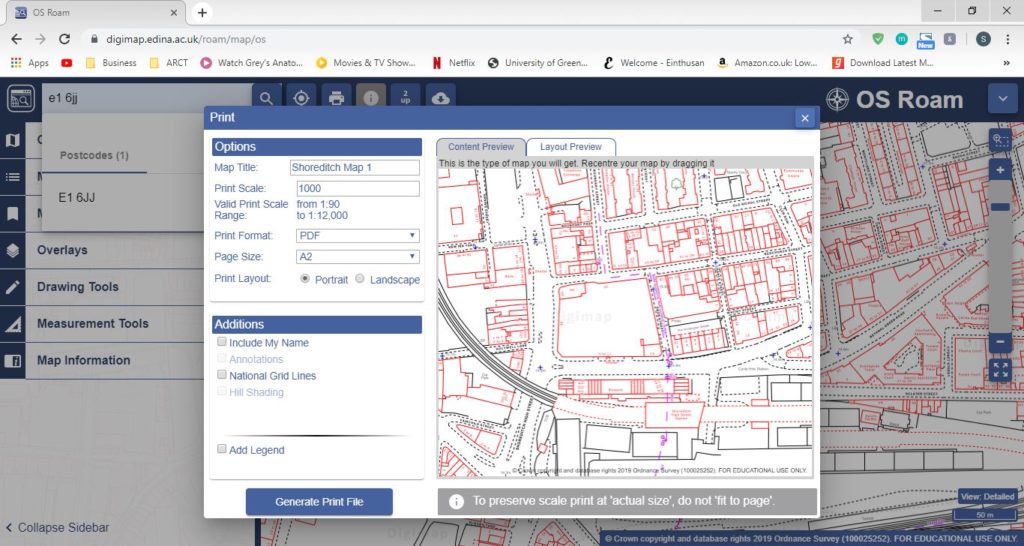
Task: Reload the page in Chrome
Action: click(64, 39)
